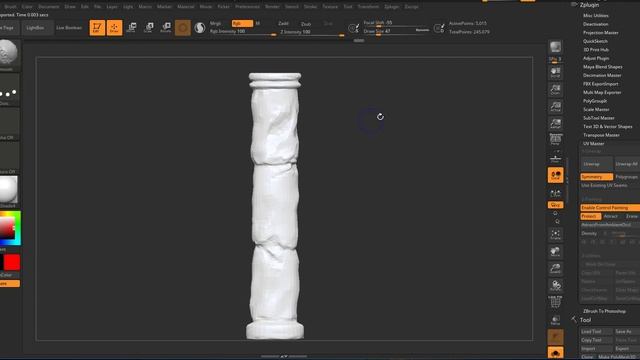Click the Rotate view icon in right shelf

[x=555, y=285]
